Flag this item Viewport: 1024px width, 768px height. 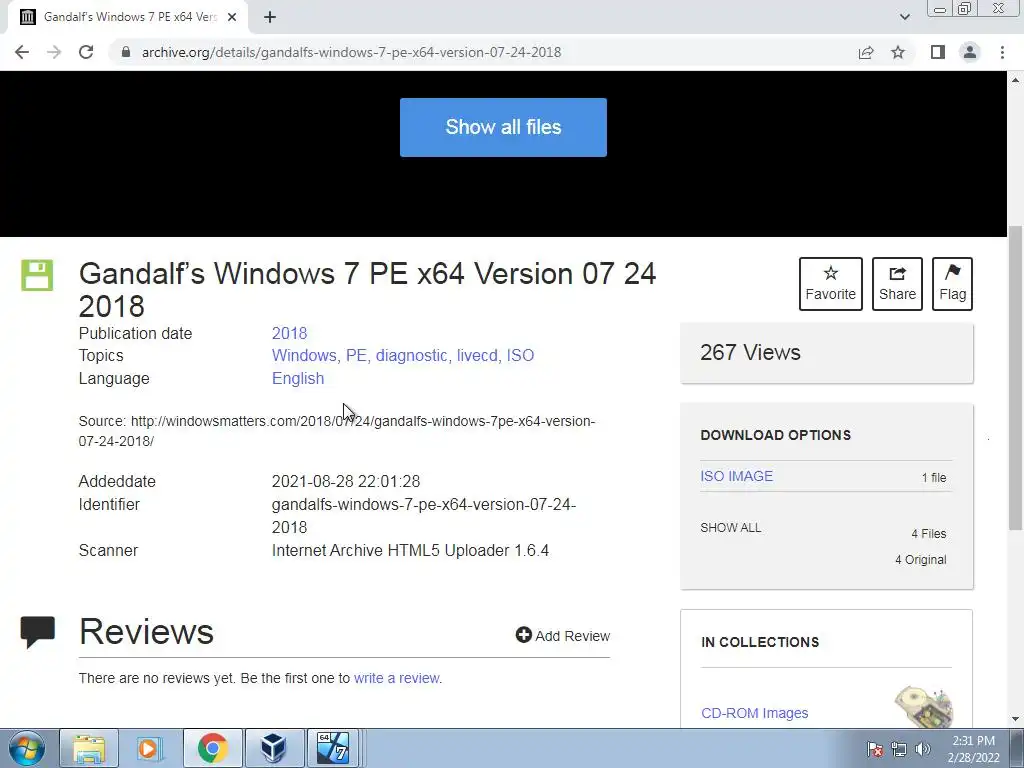coord(952,284)
